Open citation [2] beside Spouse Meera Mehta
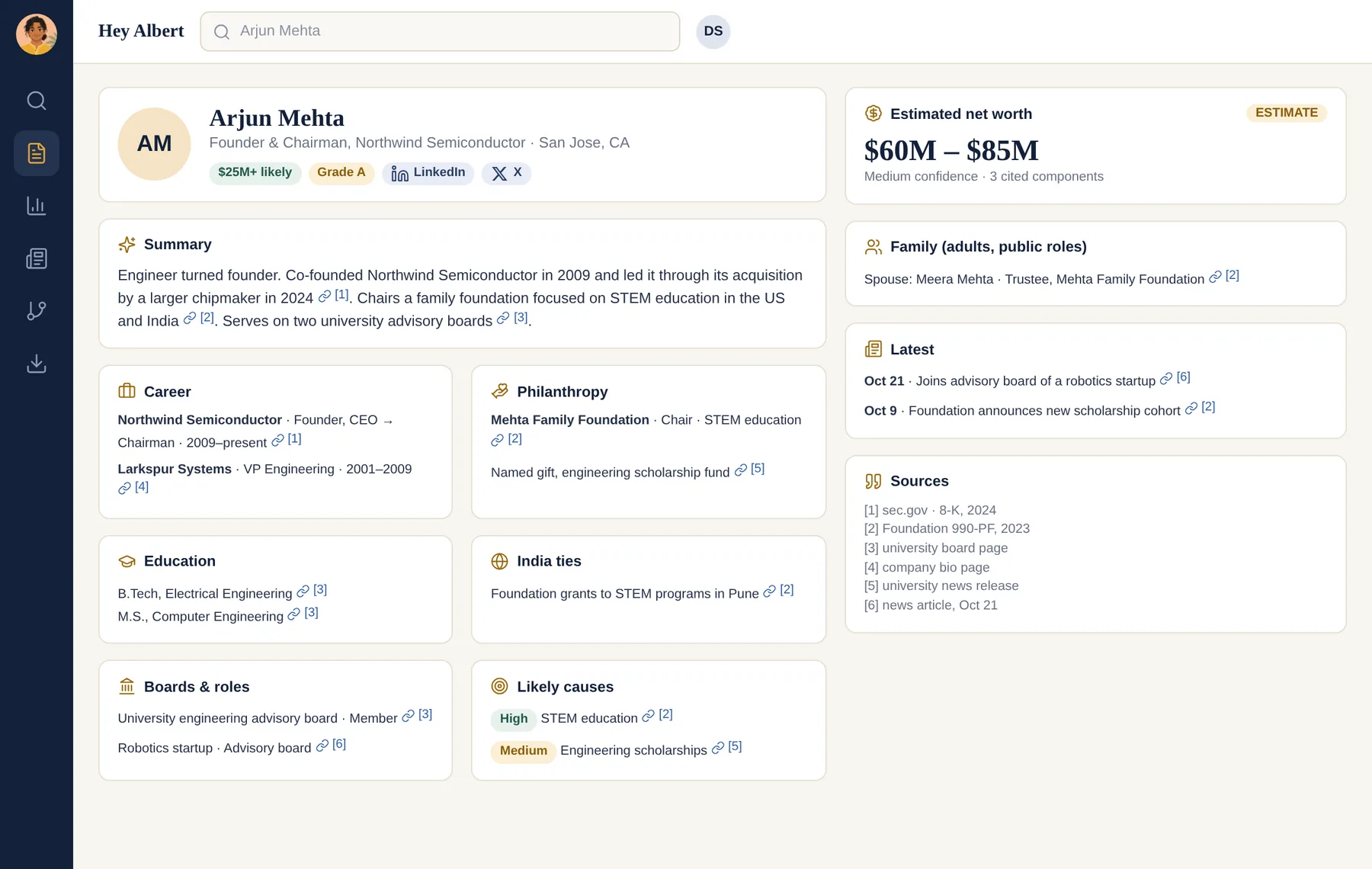 1224,276
